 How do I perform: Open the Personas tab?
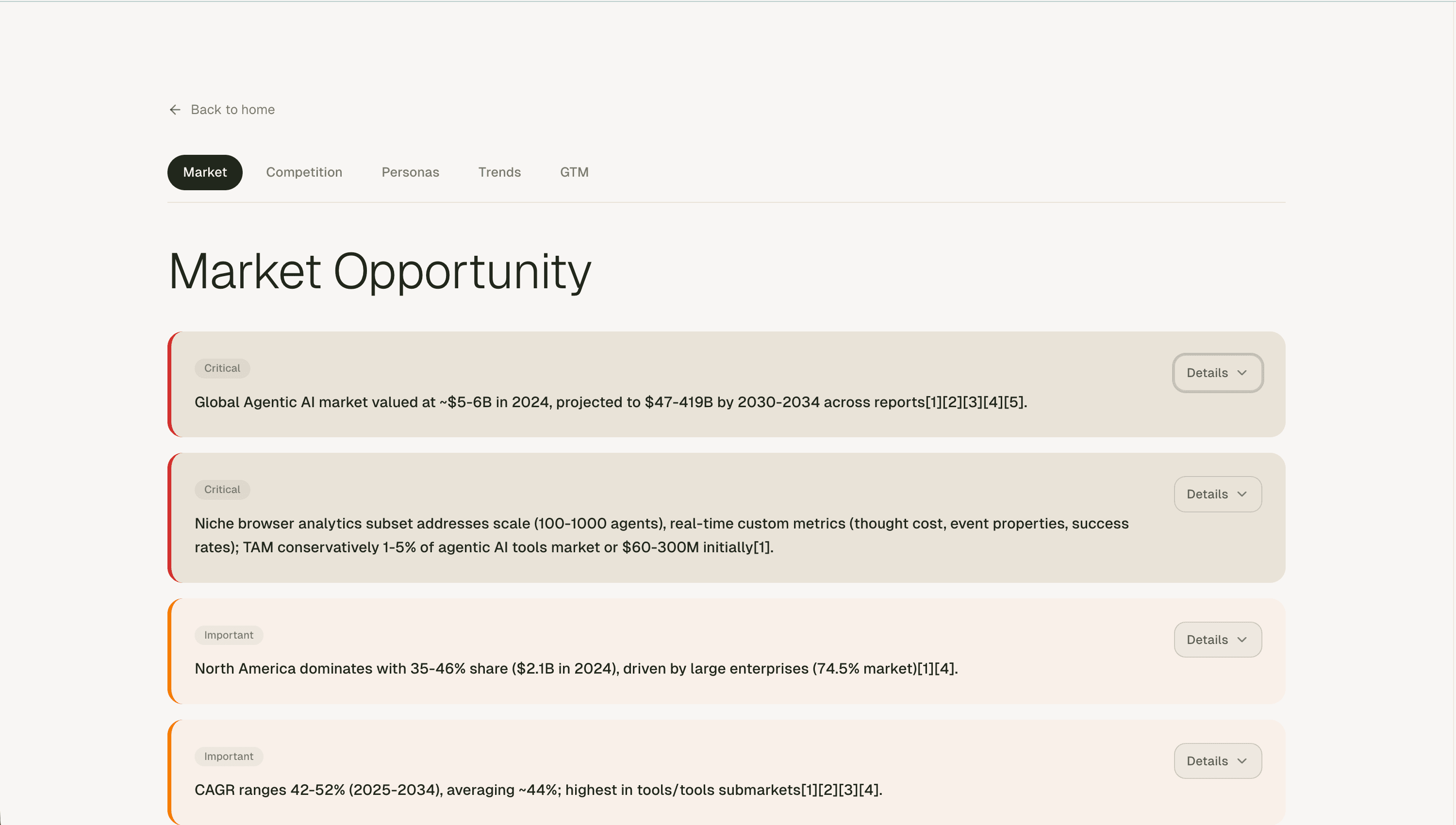410,172
